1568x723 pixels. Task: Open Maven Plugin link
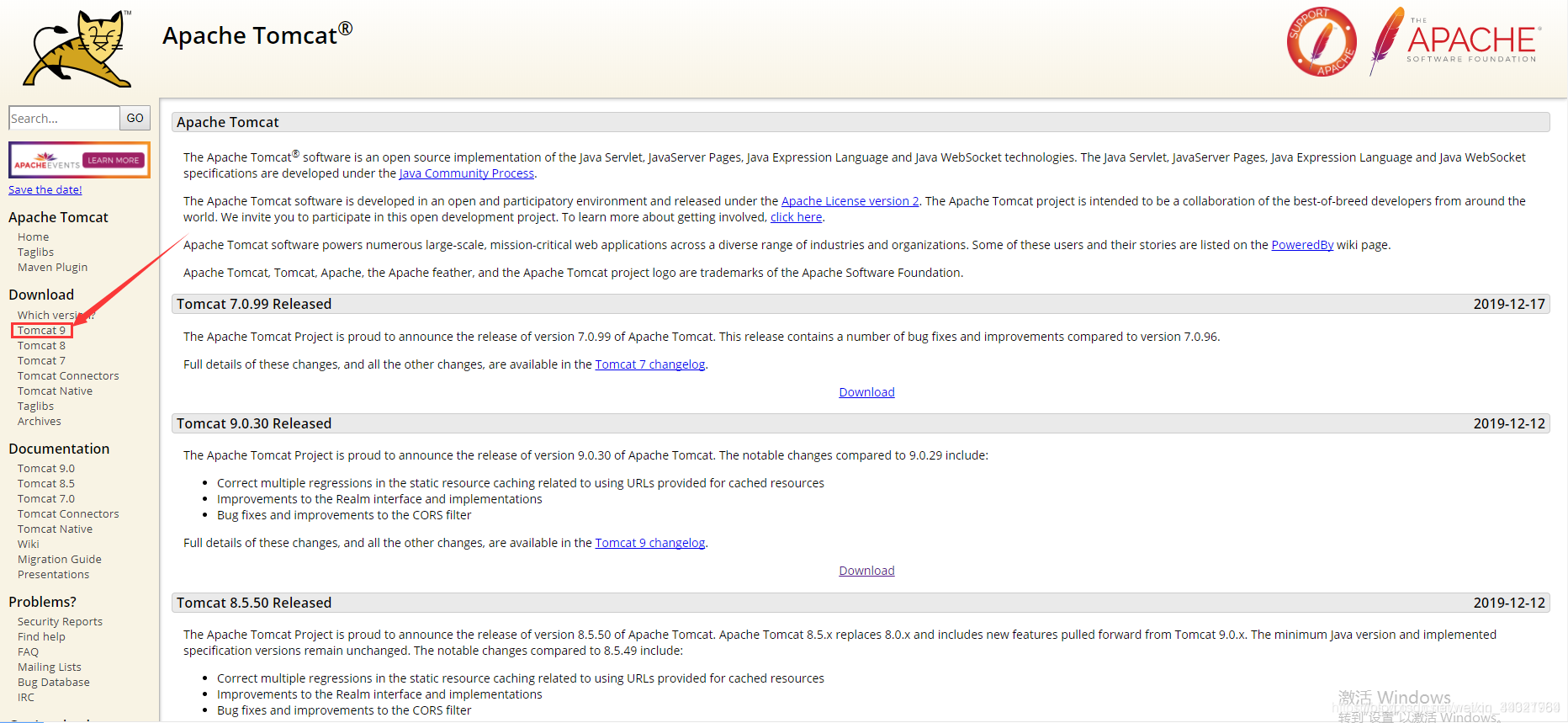coord(52,267)
